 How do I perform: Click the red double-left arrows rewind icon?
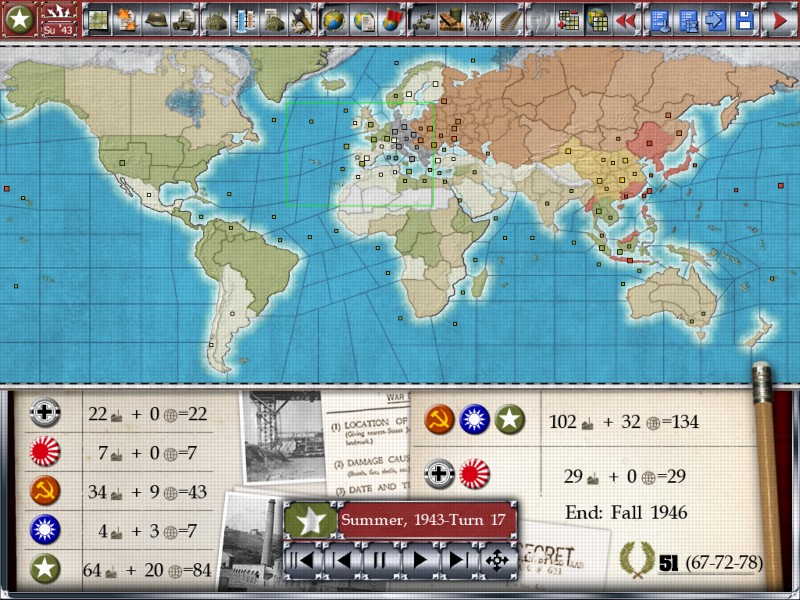(627, 20)
